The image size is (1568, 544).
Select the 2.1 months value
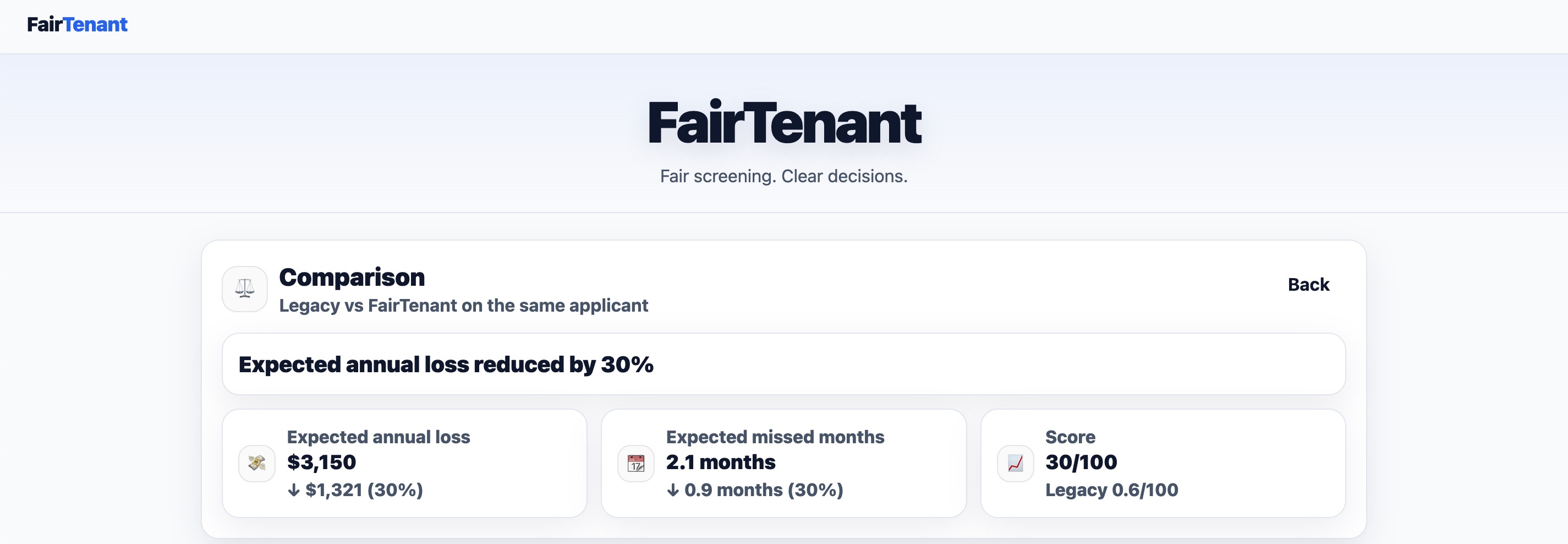coord(721,463)
